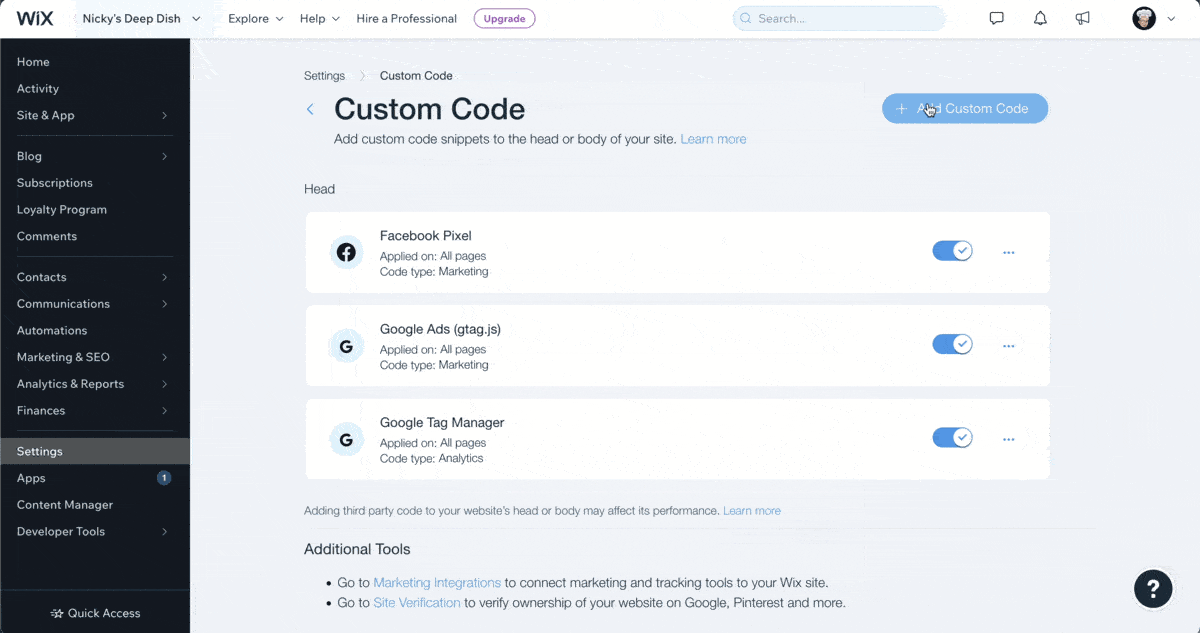Click the megaphone announcements icon
1200x633 pixels.
pyautogui.click(x=1082, y=18)
